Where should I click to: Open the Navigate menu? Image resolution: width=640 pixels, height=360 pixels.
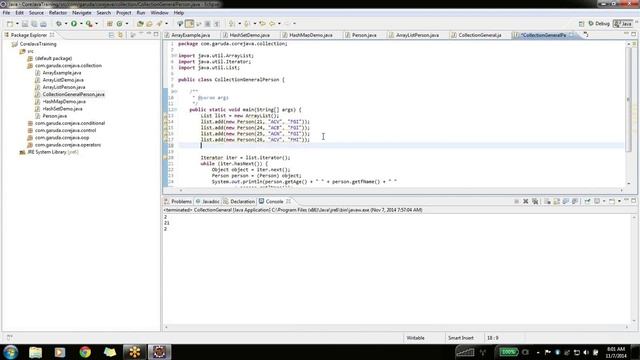click(x=82, y=13)
